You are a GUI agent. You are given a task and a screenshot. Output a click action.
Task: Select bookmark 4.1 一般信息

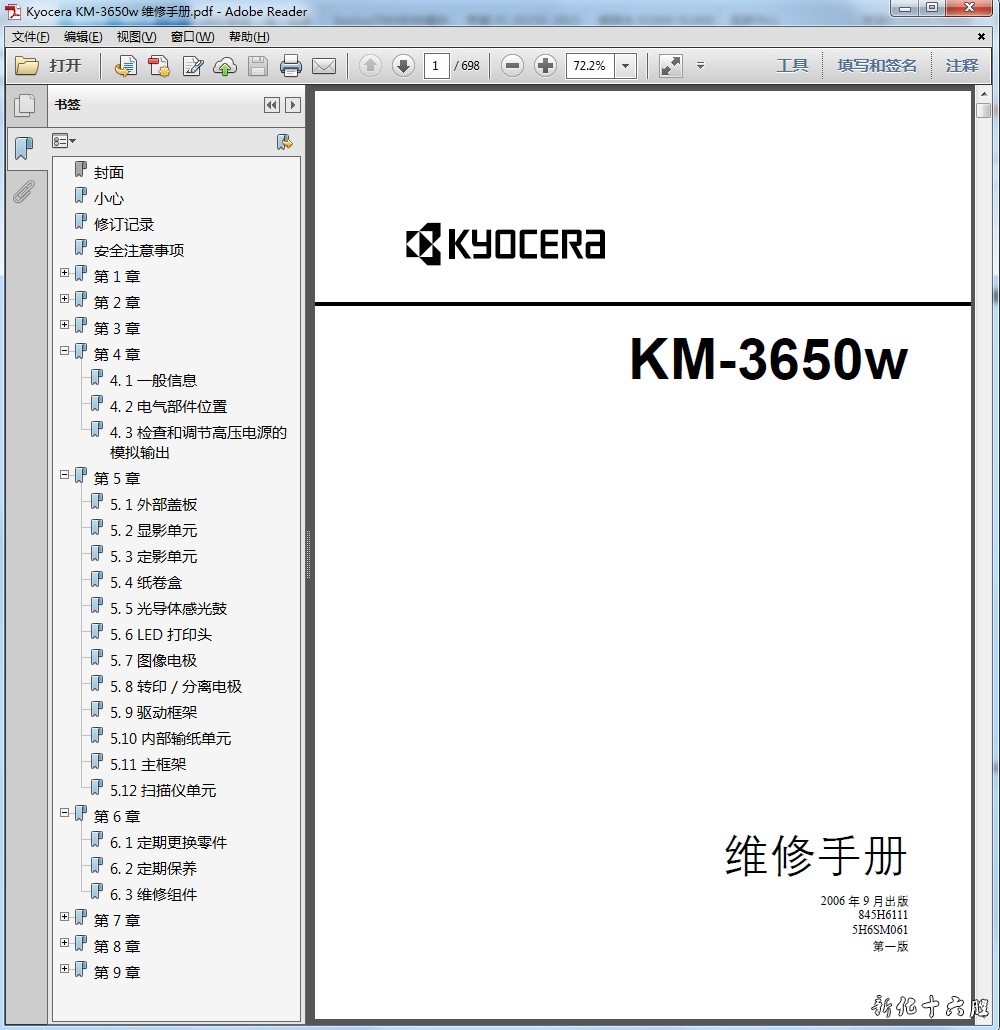tap(153, 380)
